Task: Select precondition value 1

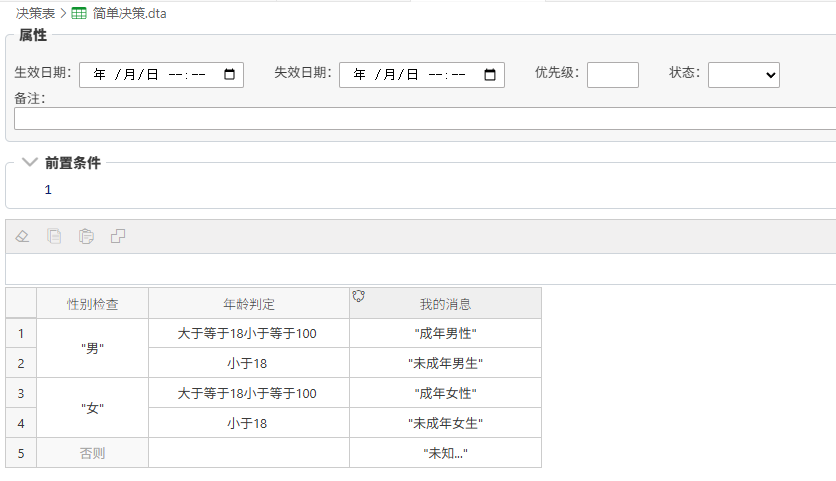Action: 48,190
